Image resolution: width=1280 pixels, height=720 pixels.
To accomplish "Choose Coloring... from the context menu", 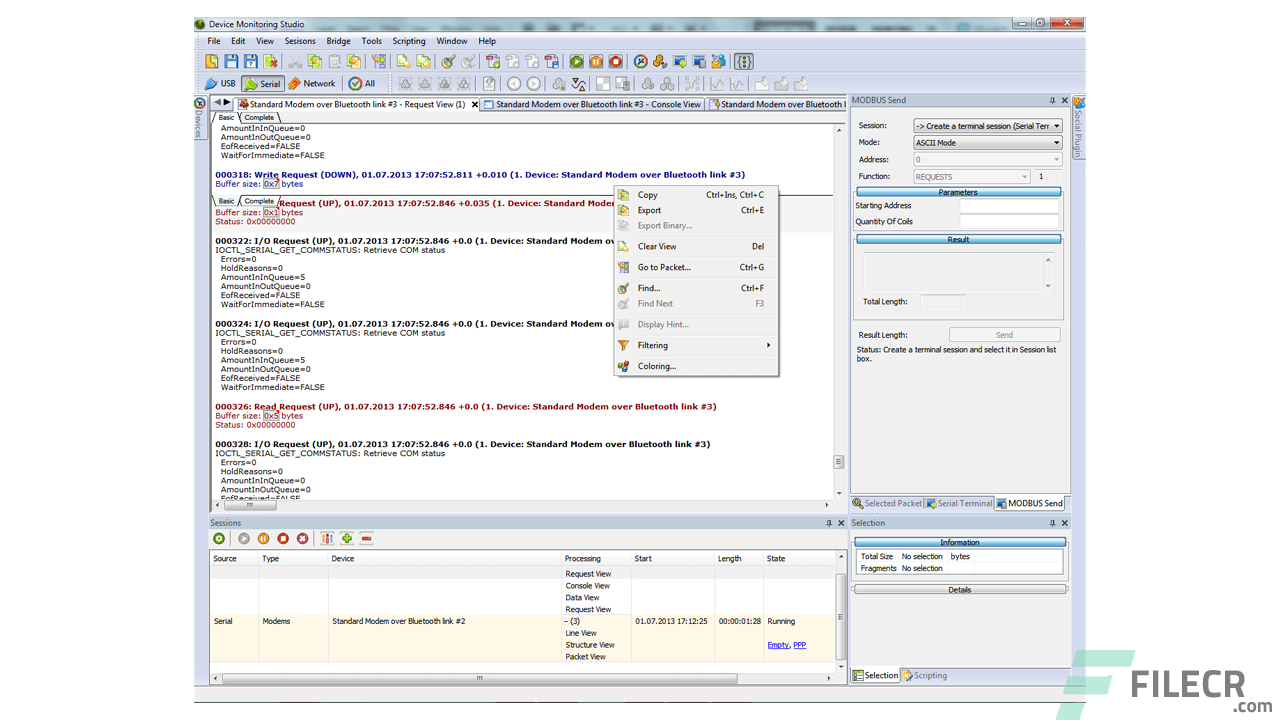I will pyautogui.click(x=696, y=366).
